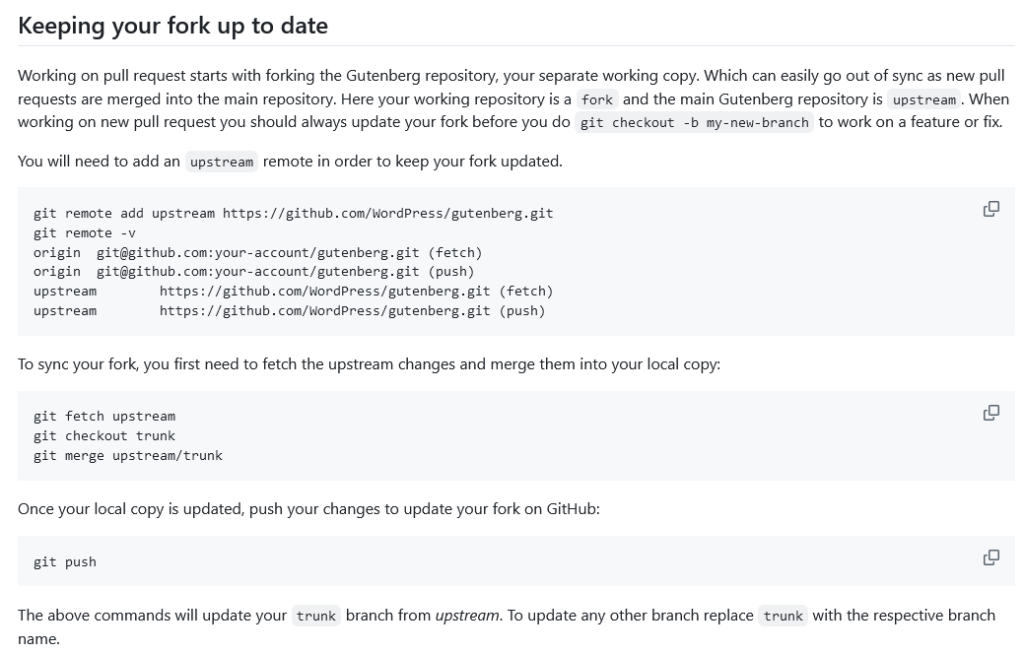The width and height of the screenshot is (1024, 654).
Task: Click the 'git merge upstream/trunk' line
Action: click(x=128, y=455)
